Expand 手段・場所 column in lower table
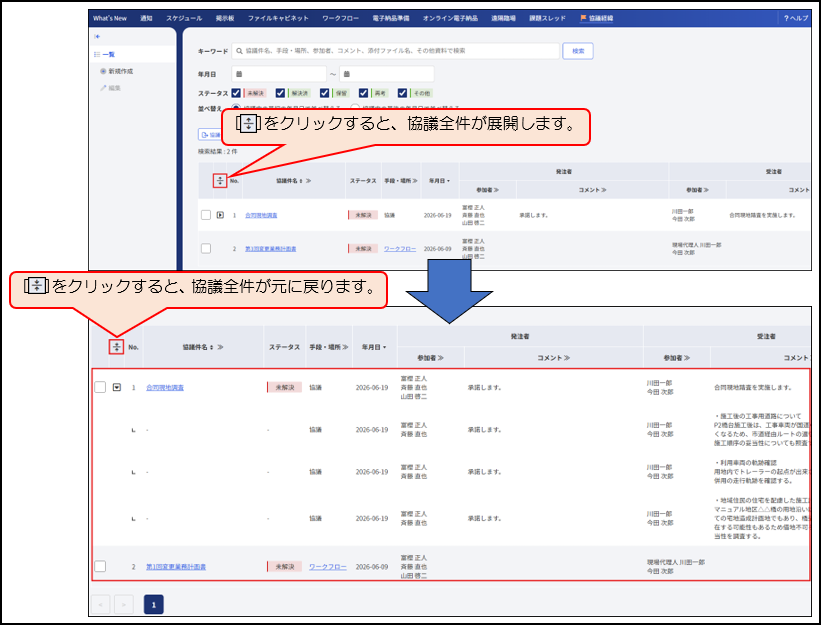Screen dimensions: 821x625 (345, 347)
